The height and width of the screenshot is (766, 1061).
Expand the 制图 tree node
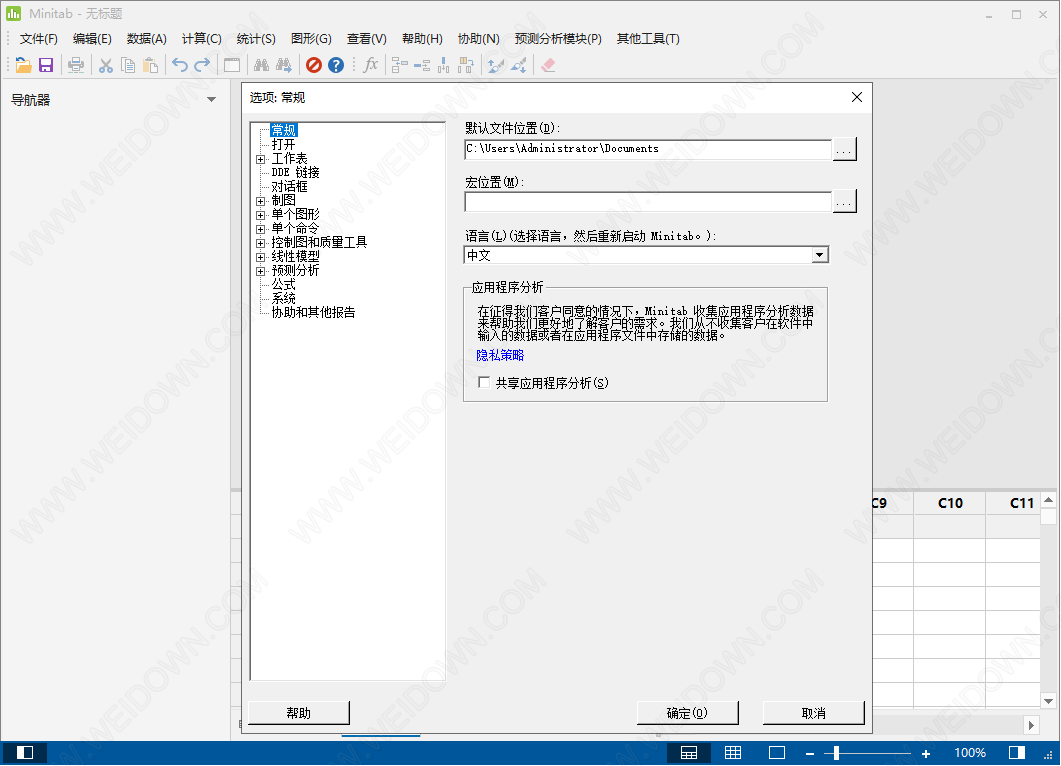pos(261,201)
